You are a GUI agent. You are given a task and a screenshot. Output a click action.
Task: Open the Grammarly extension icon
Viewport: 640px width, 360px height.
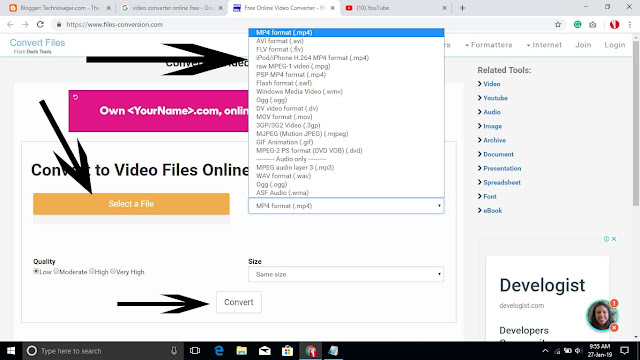coord(578,24)
